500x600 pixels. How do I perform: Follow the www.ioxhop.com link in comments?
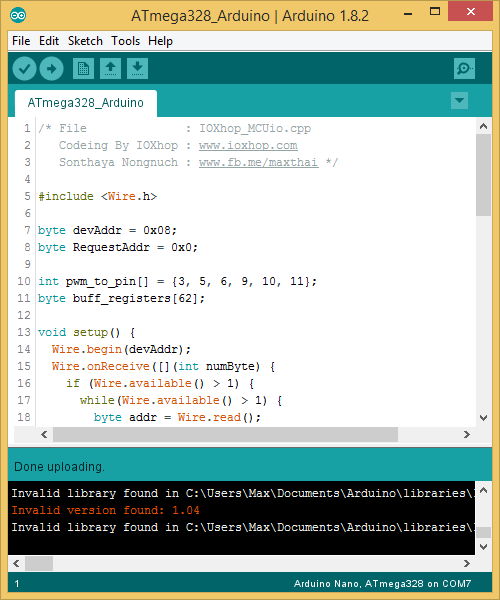tap(248, 145)
